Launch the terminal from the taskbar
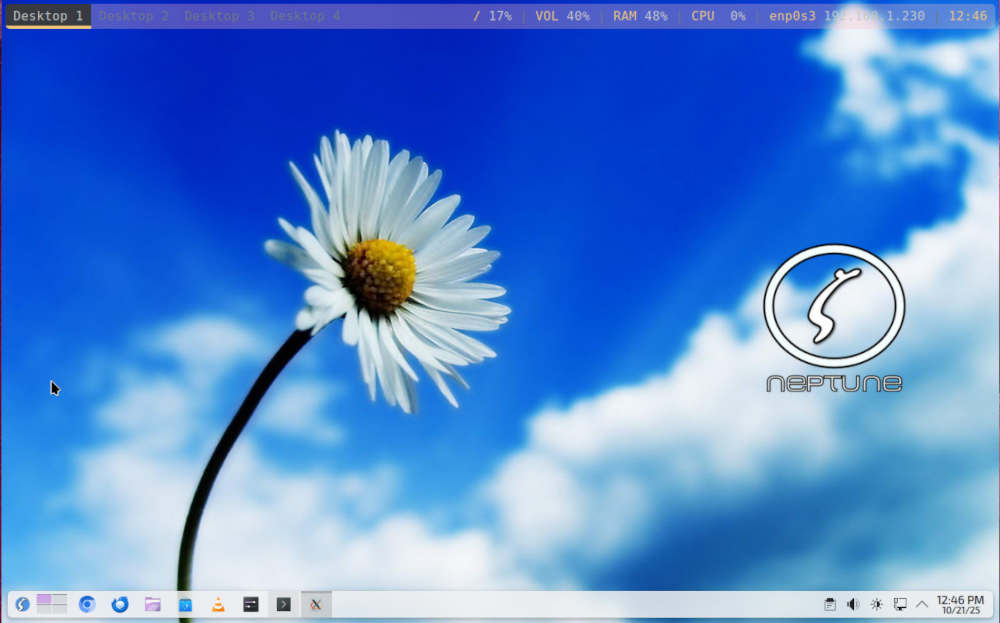Screen dimensions: 1000x623 click(x=284, y=604)
